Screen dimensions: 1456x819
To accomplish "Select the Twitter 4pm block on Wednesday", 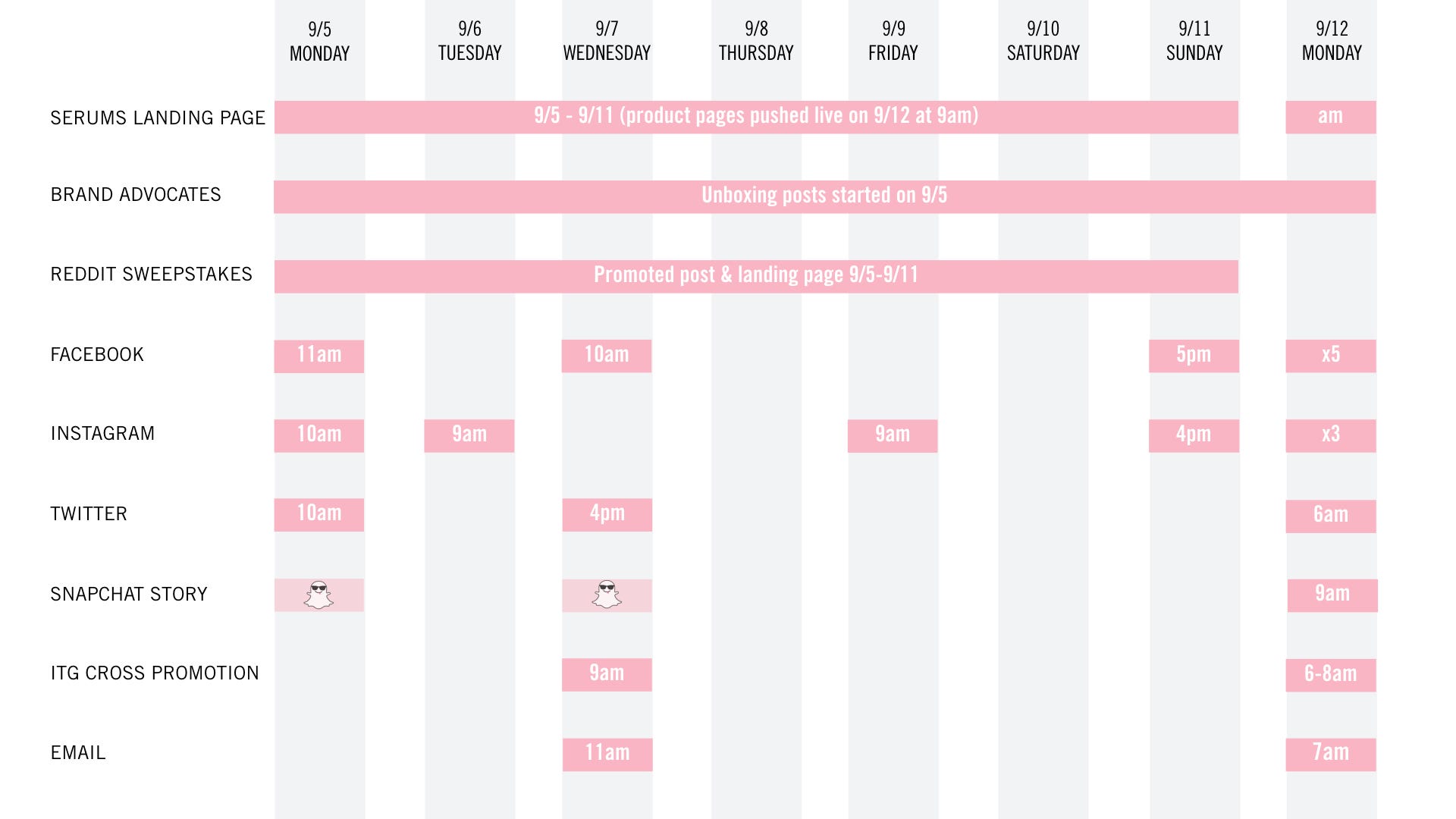I will (607, 514).
